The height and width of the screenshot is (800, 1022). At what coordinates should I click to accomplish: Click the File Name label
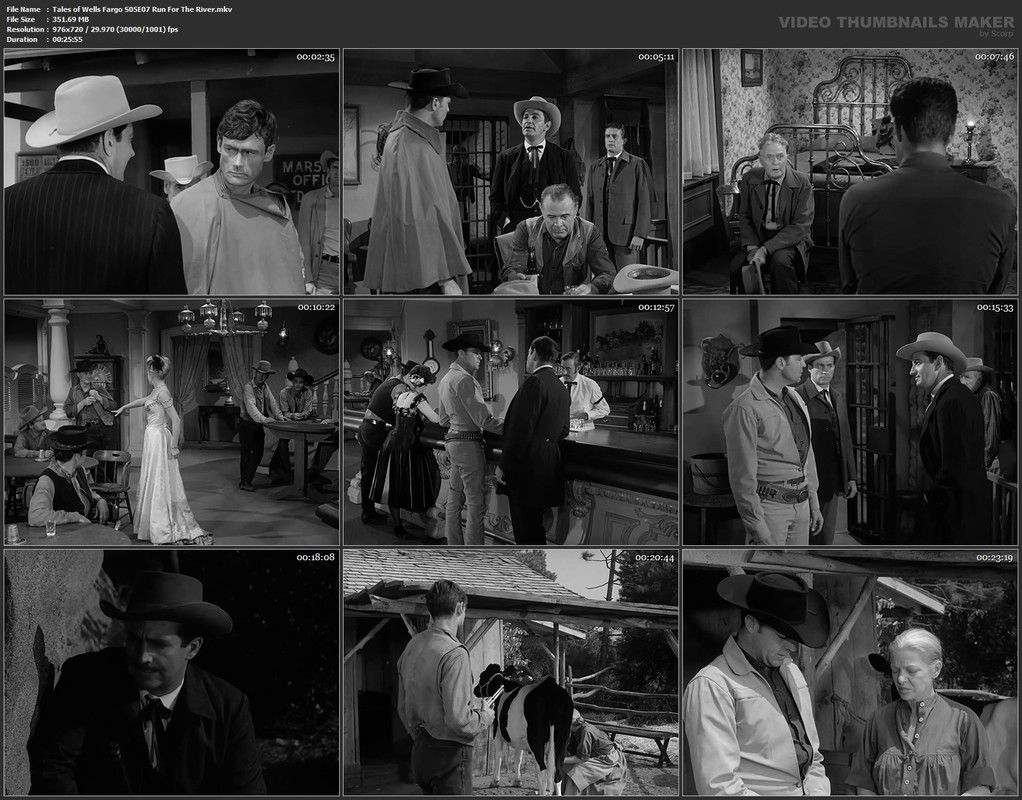pyautogui.click(x=23, y=9)
